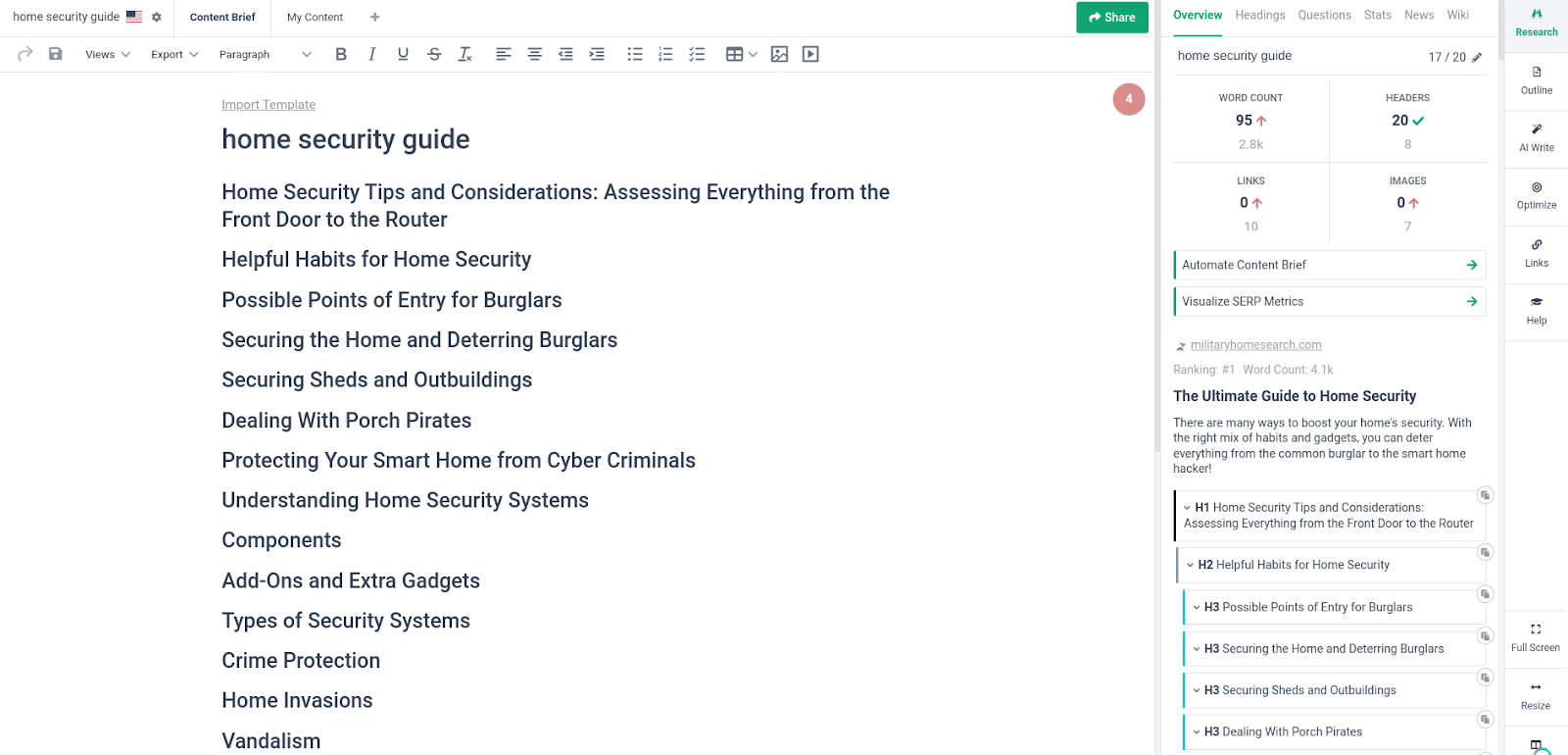Switch to My Content tab
This screenshot has width=1568, height=755.
pos(315,17)
